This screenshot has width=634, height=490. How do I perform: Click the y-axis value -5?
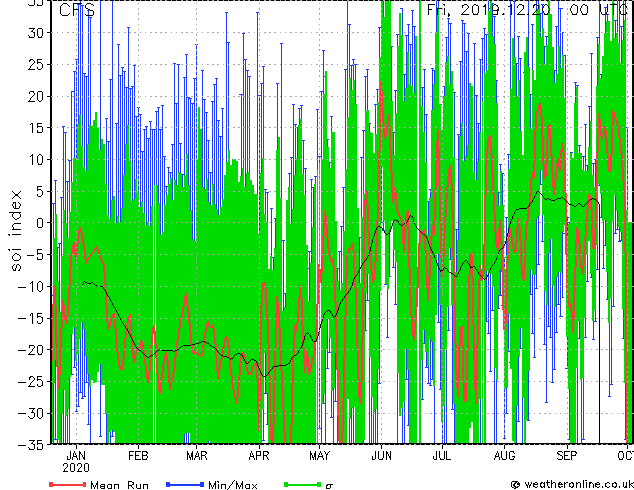(x=35, y=255)
